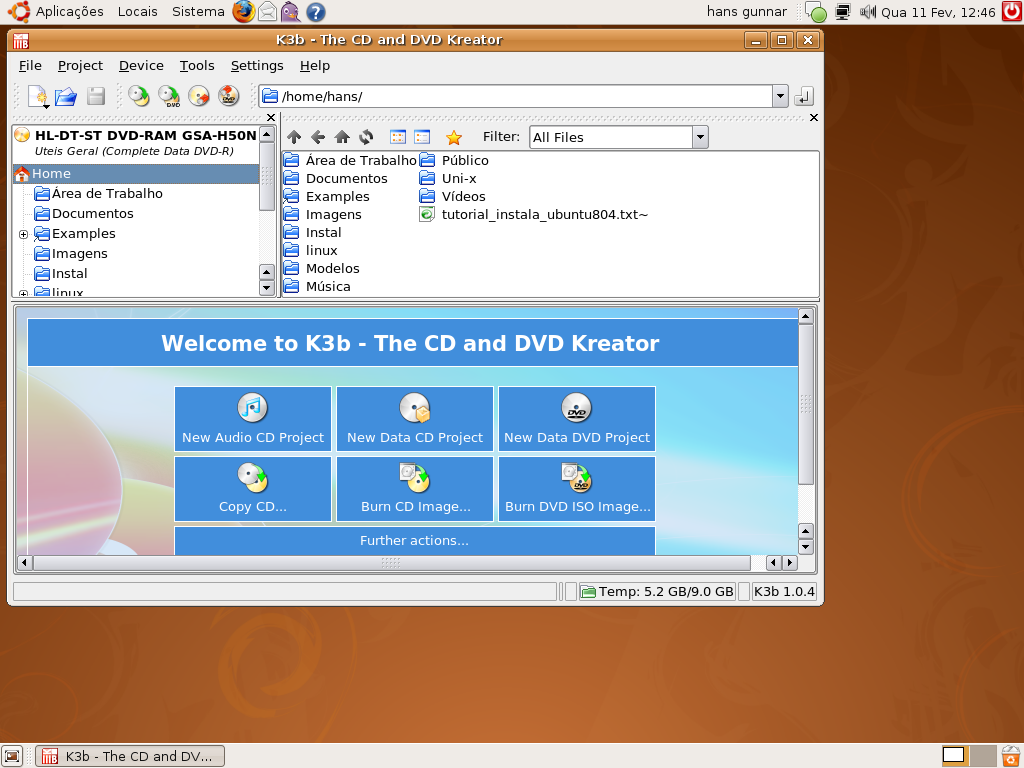Click the K3b 1.0.4 version label
This screenshot has width=1024, height=768.
(x=784, y=592)
